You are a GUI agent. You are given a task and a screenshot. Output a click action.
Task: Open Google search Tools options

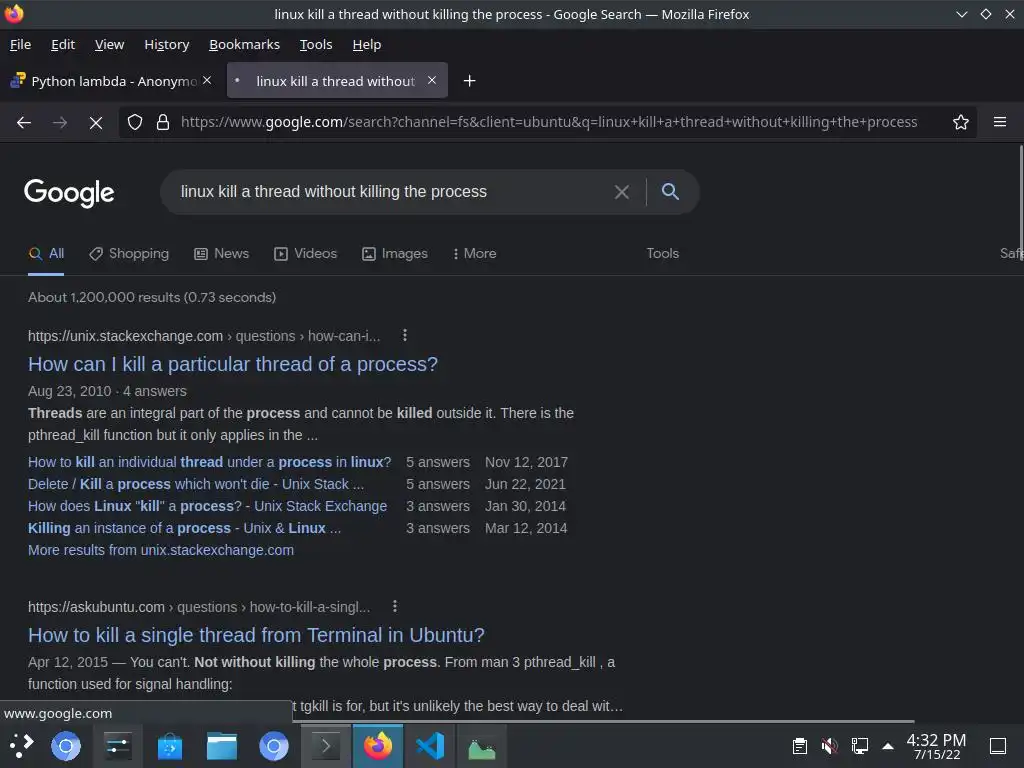[662, 253]
